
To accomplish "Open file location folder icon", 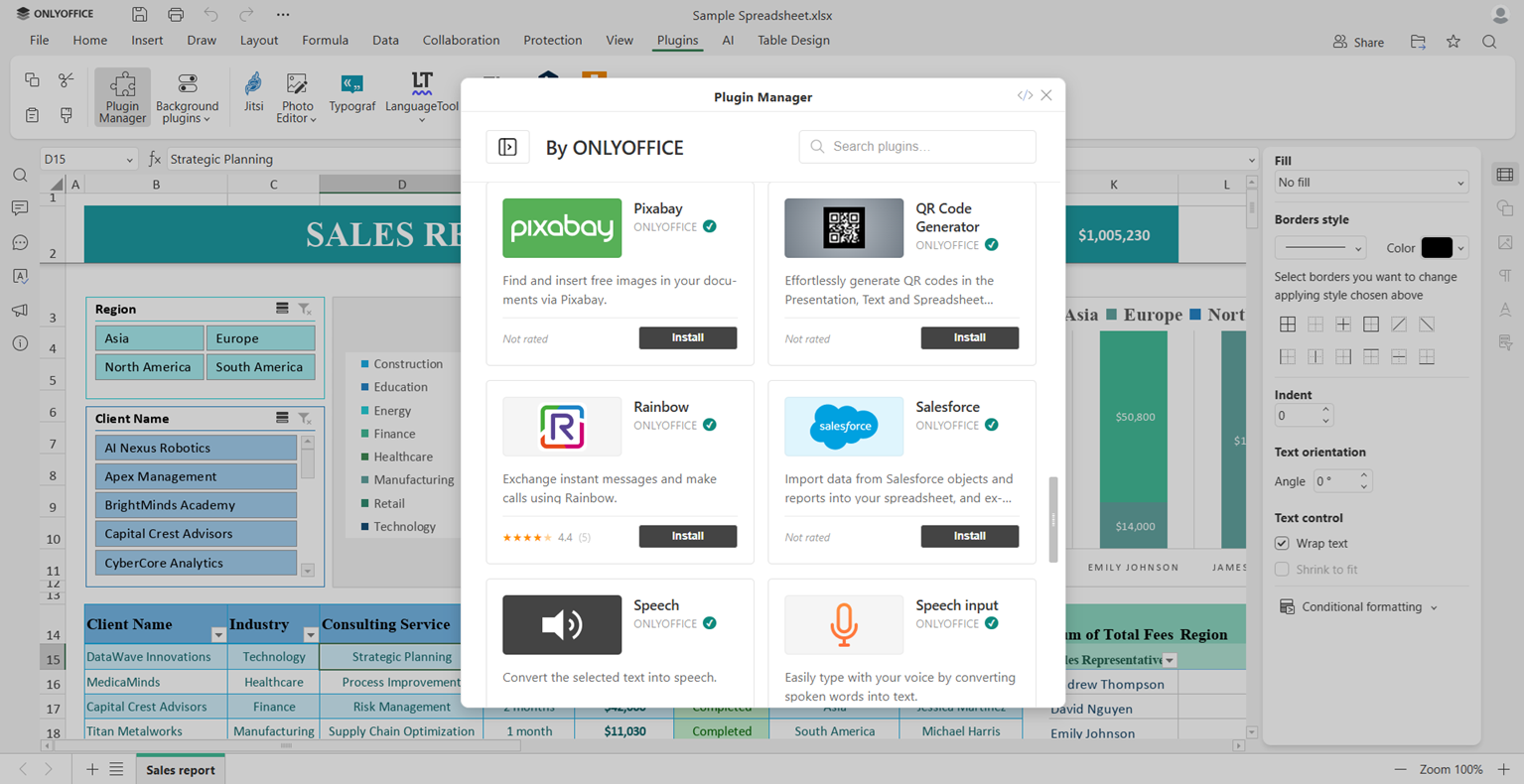I will coord(1418,42).
